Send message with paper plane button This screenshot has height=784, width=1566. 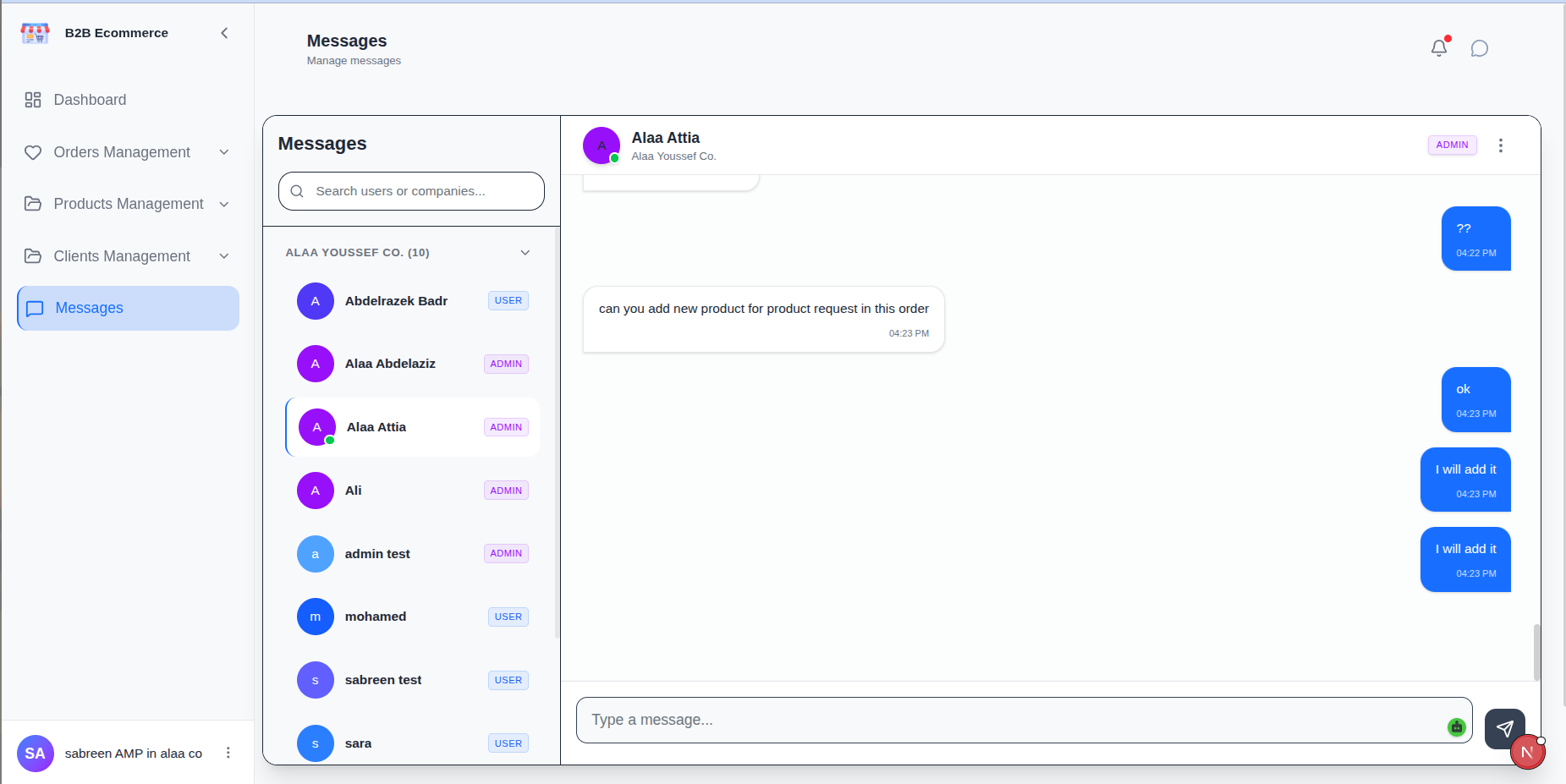[1504, 728]
